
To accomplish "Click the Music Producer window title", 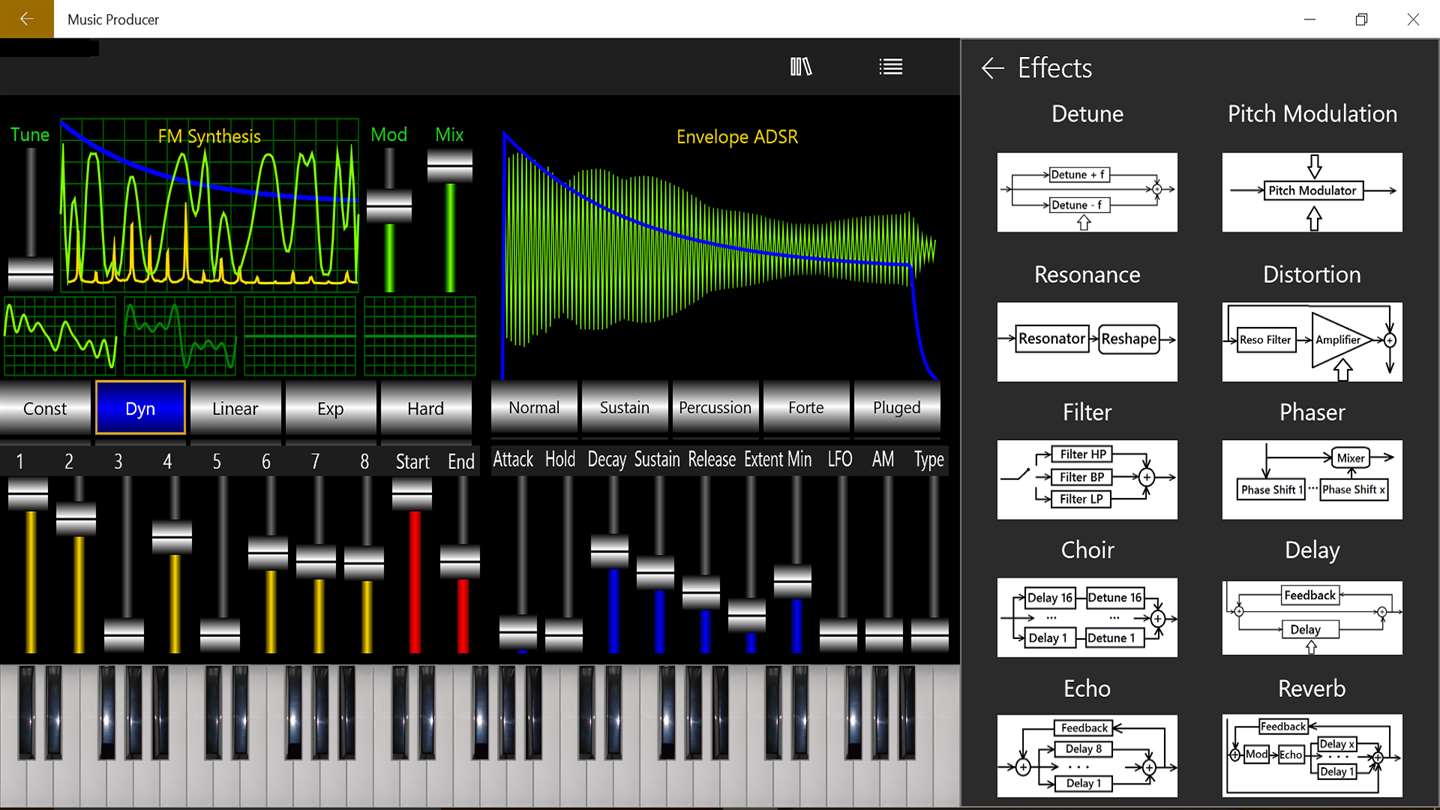I will 113,19.
